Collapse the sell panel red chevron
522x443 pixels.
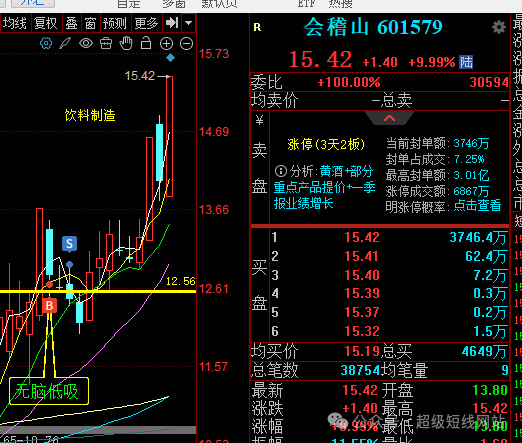389,118
